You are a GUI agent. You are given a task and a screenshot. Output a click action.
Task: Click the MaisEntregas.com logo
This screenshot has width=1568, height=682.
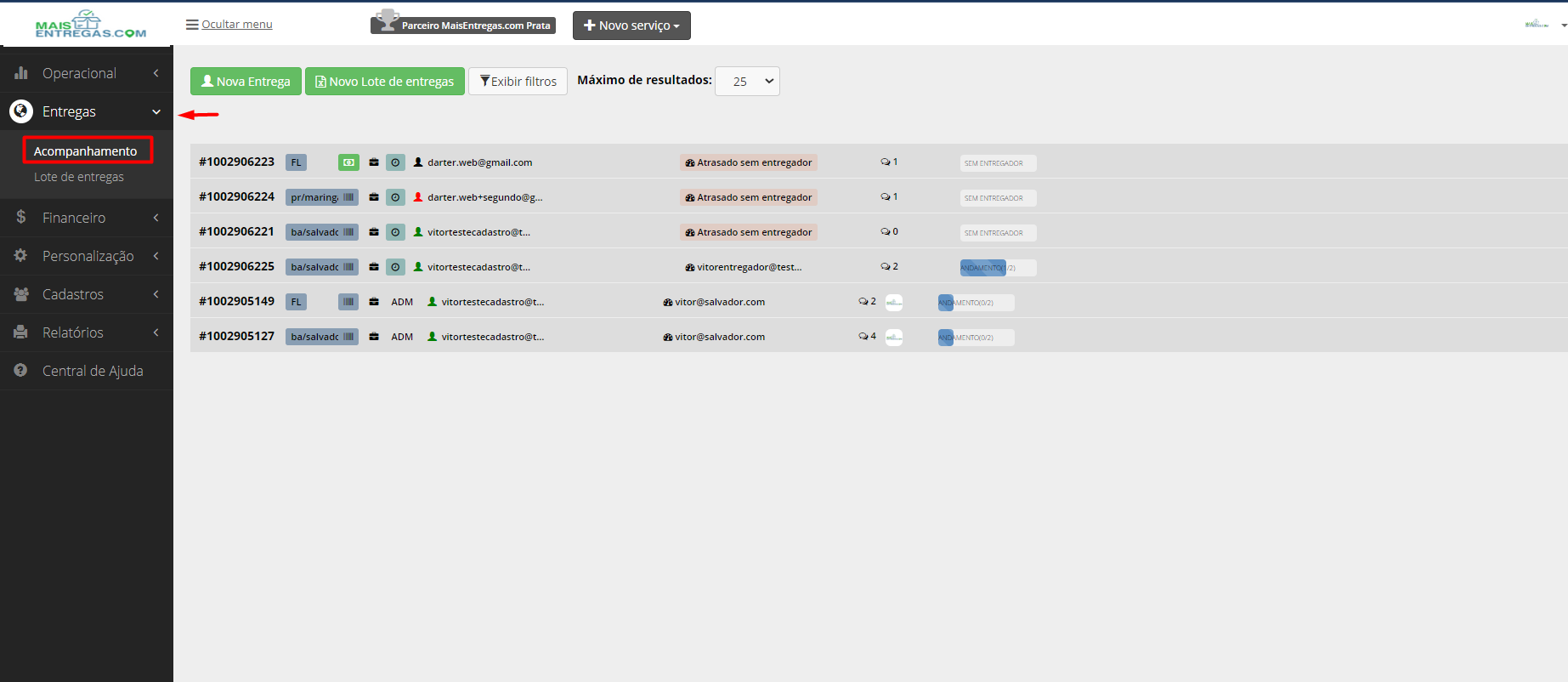point(90,24)
